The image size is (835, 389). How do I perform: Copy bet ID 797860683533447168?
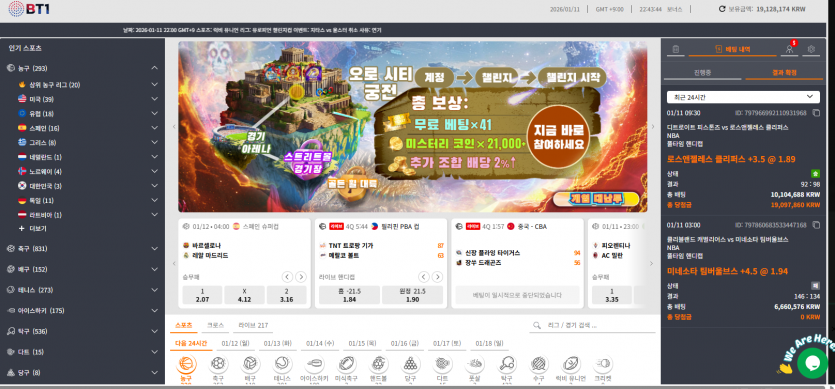pyautogui.click(x=816, y=225)
